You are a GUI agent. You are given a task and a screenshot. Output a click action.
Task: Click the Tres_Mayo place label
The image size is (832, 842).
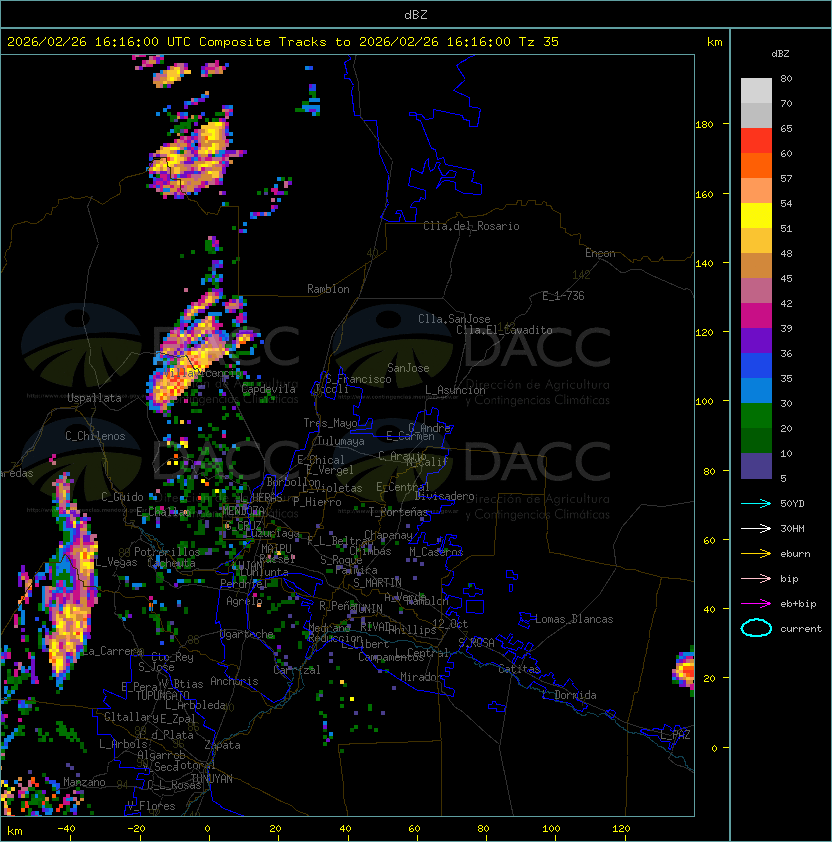[330, 423]
